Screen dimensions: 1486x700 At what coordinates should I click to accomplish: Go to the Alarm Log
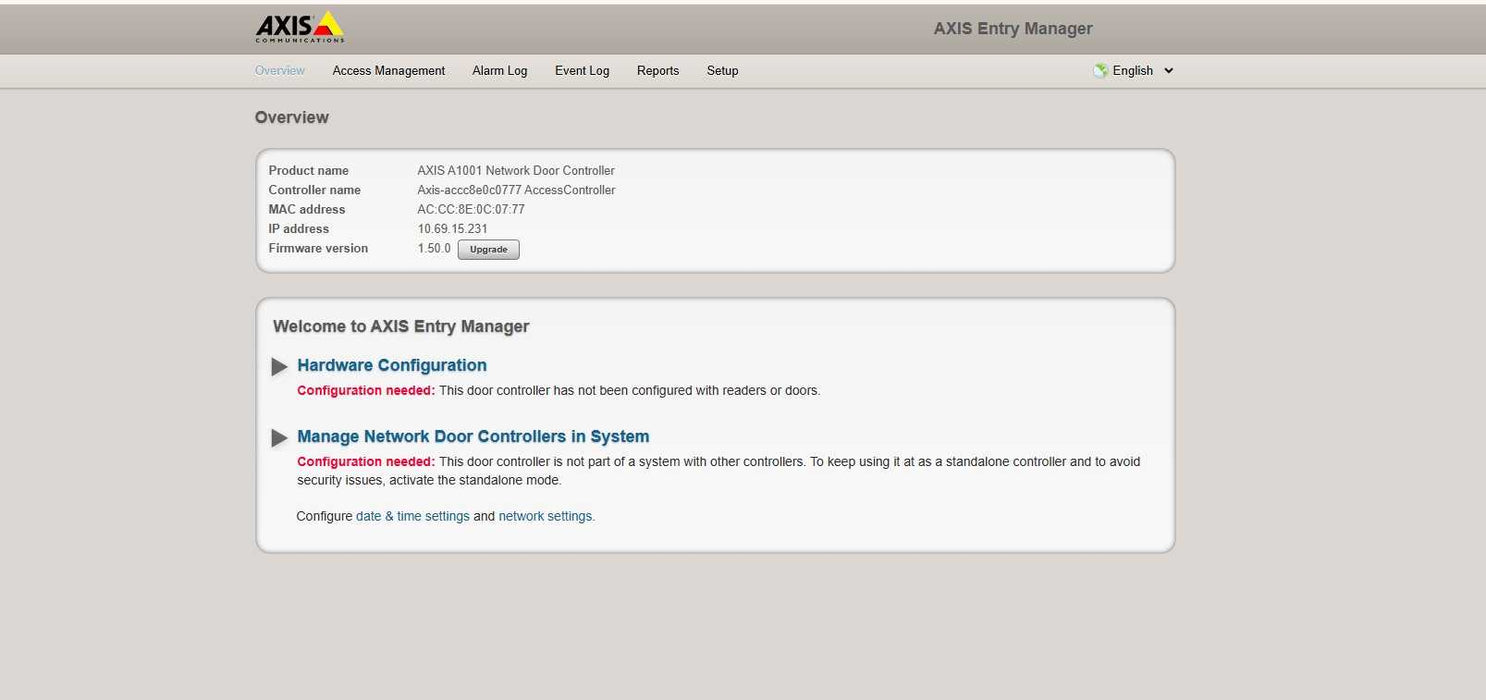500,71
